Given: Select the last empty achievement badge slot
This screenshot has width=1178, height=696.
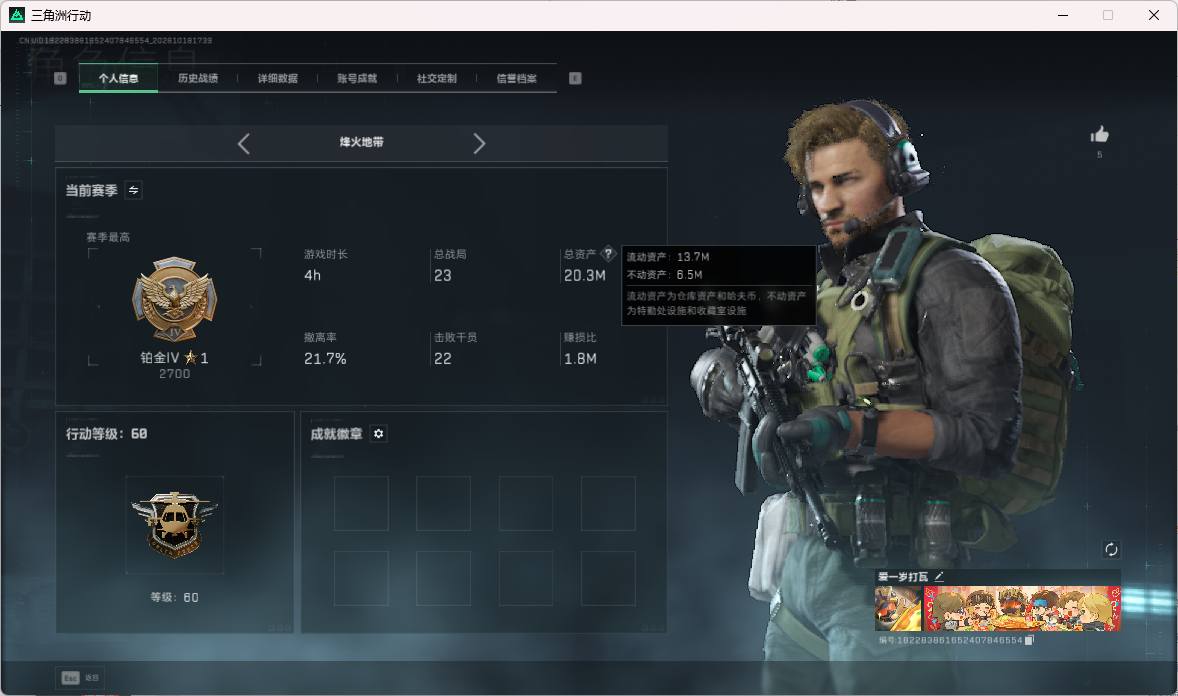Looking at the screenshot, I should [x=608, y=579].
